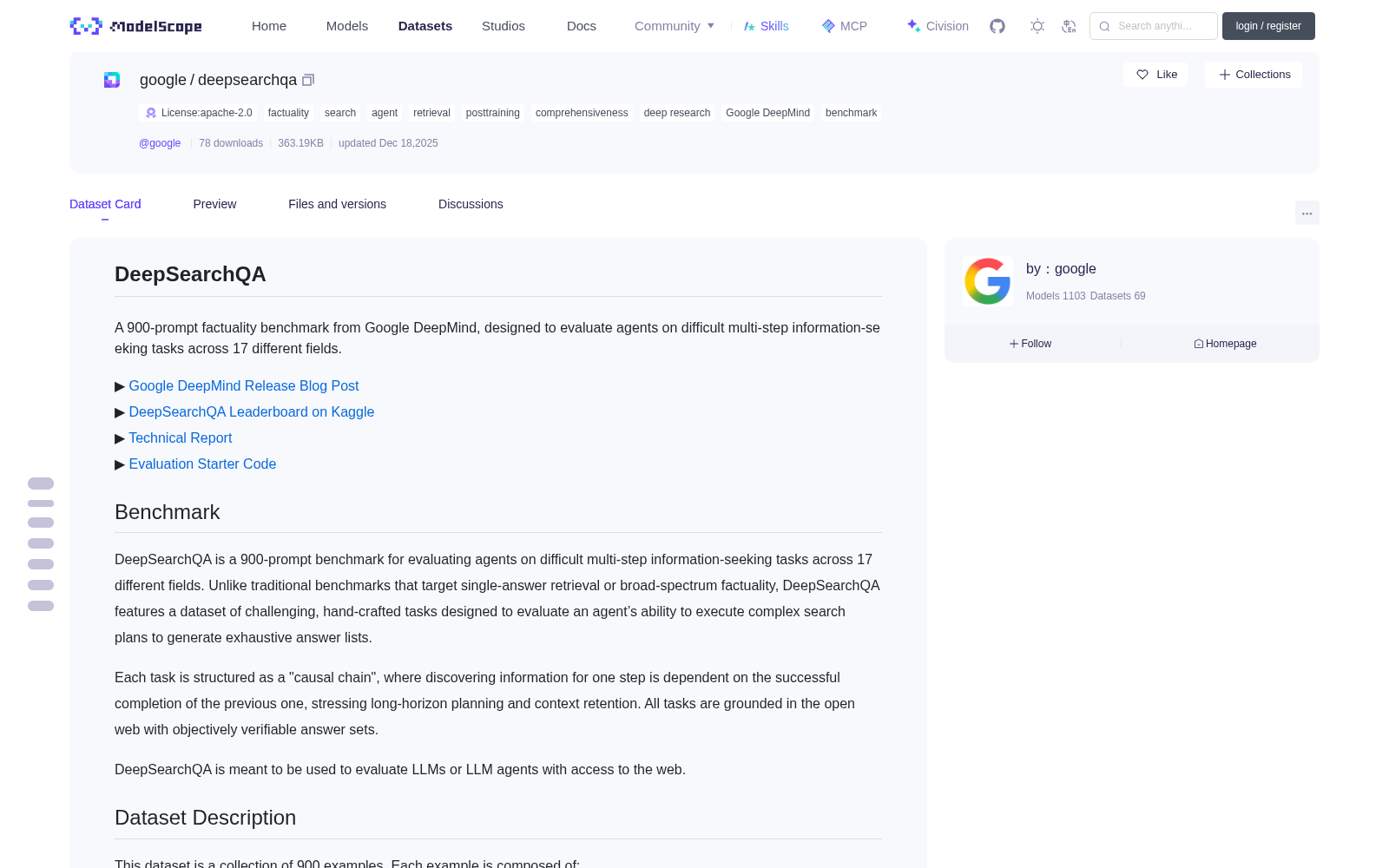1389x868 pixels.
Task: Open the Datasets nav item
Action: (x=425, y=26)
